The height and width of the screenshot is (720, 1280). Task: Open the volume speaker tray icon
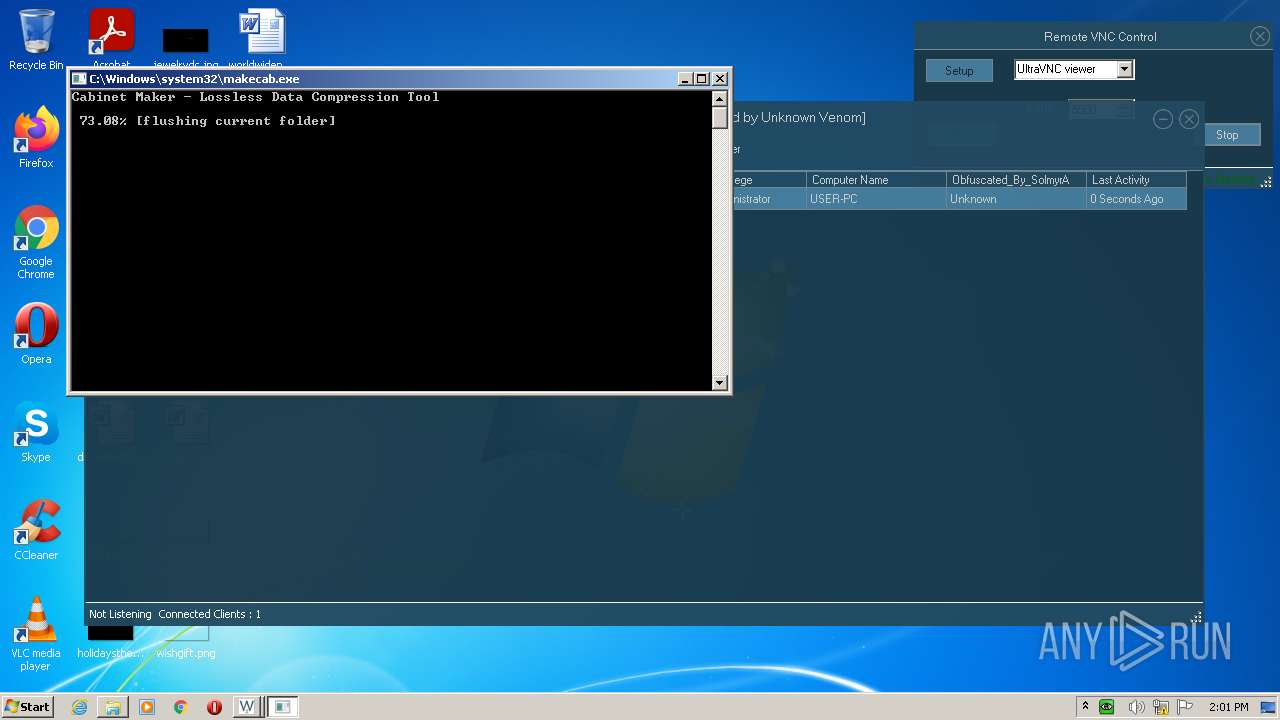[1137, 707]
